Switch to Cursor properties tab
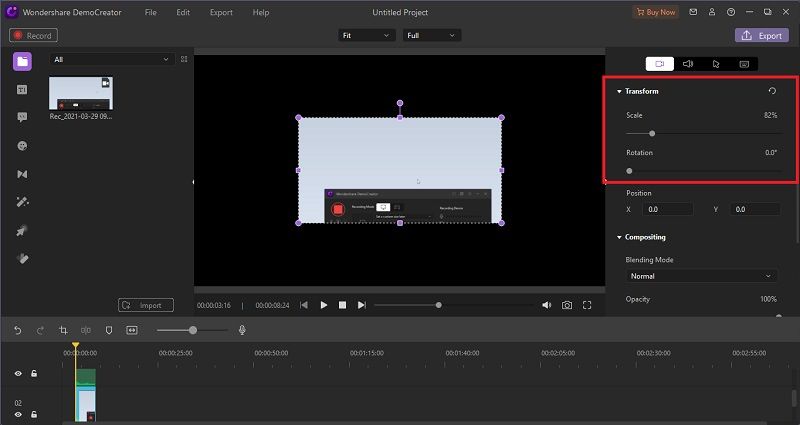The width and height of the screenshot is (800, 425). pos(716,64)
